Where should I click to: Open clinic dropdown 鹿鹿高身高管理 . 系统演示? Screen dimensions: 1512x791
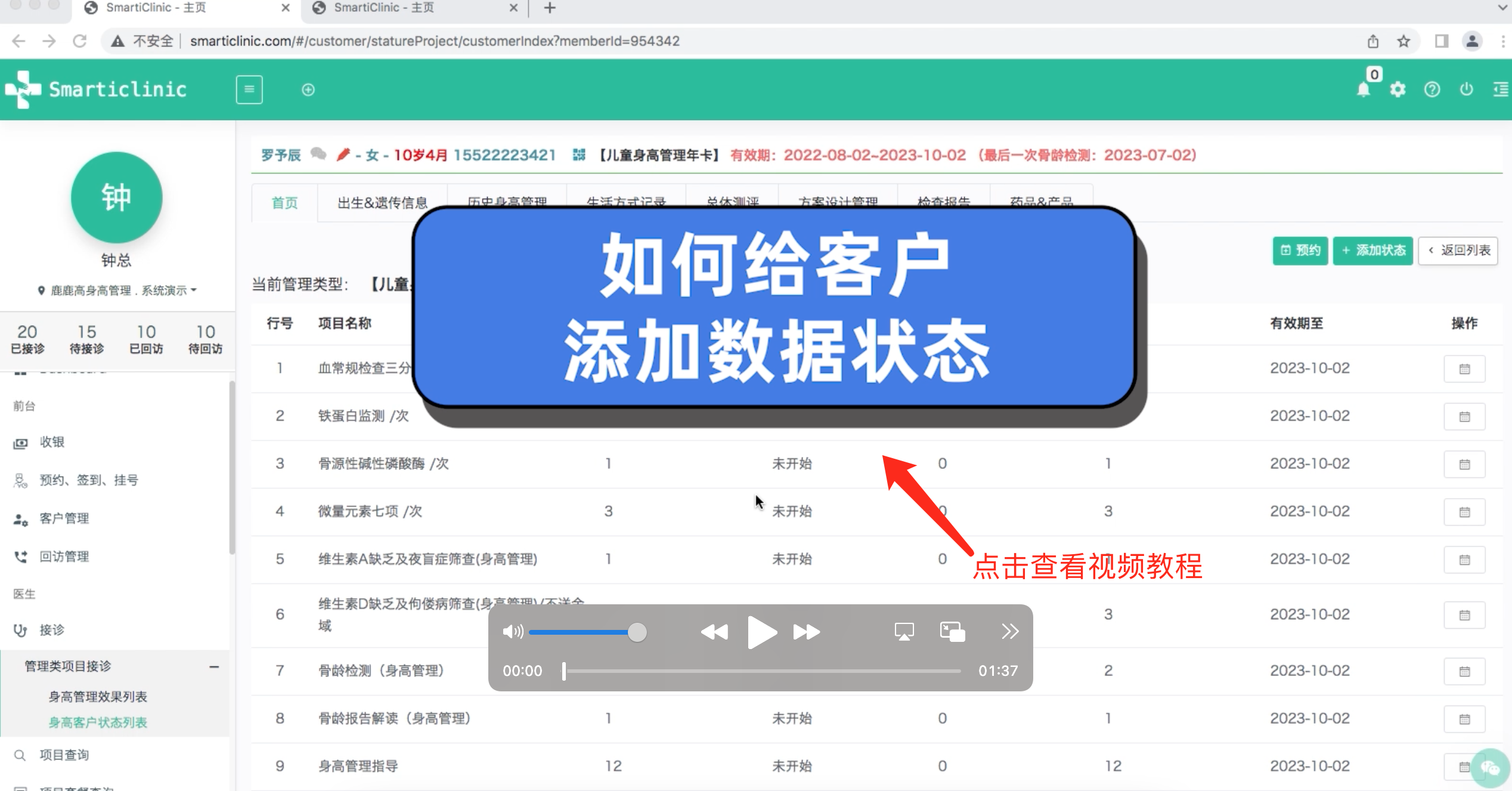click(117, 291)
